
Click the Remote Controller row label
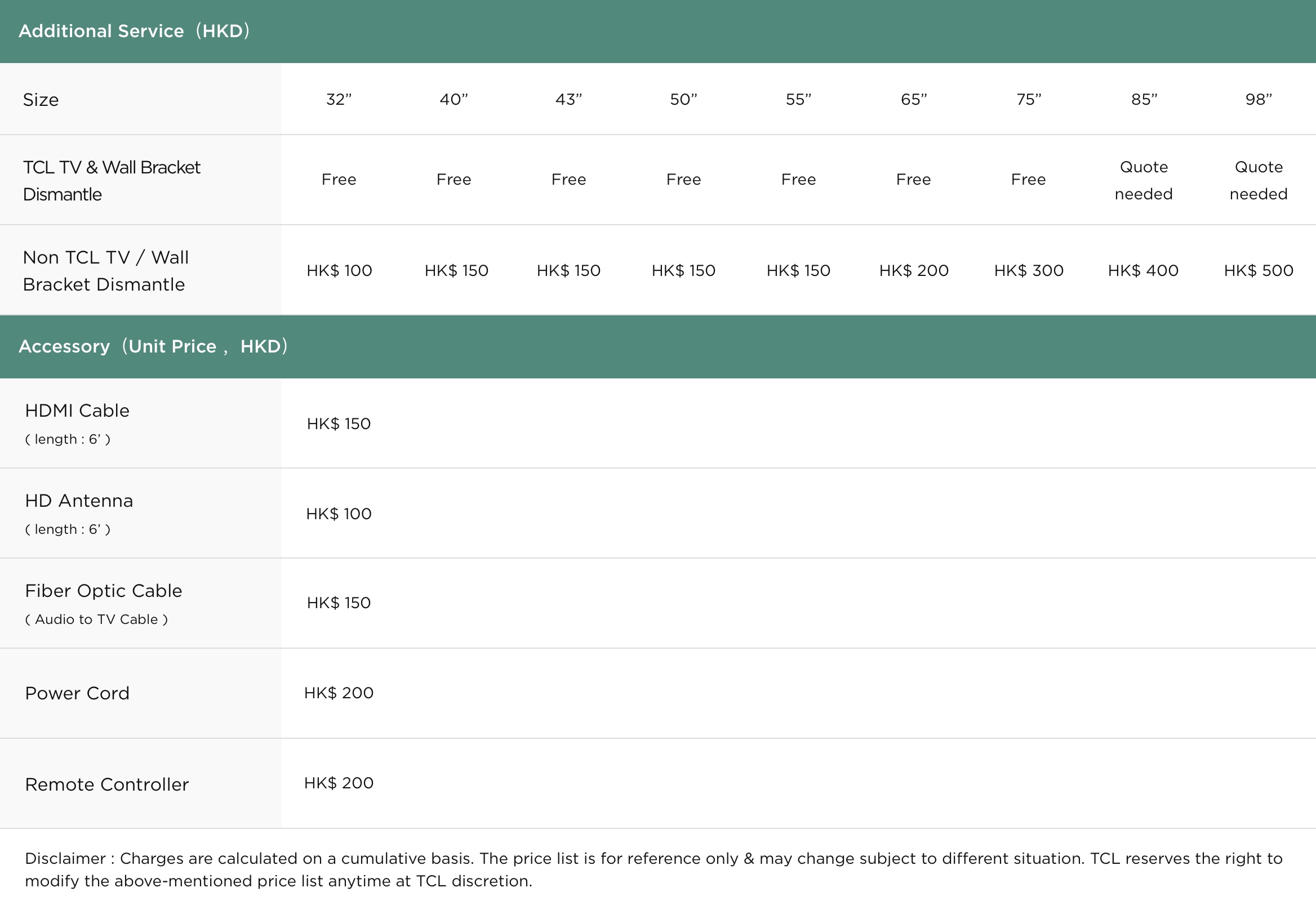[x=106, y=784]
